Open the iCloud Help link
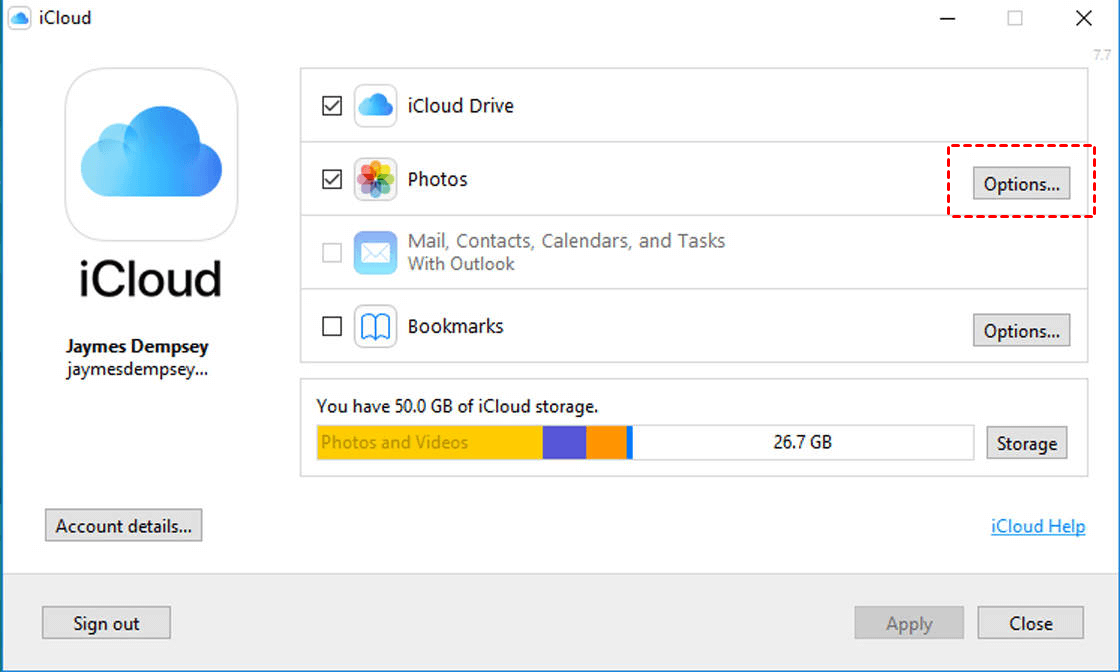The image size is (1120, 672). pyautogui.click(x=1038, y=527)
